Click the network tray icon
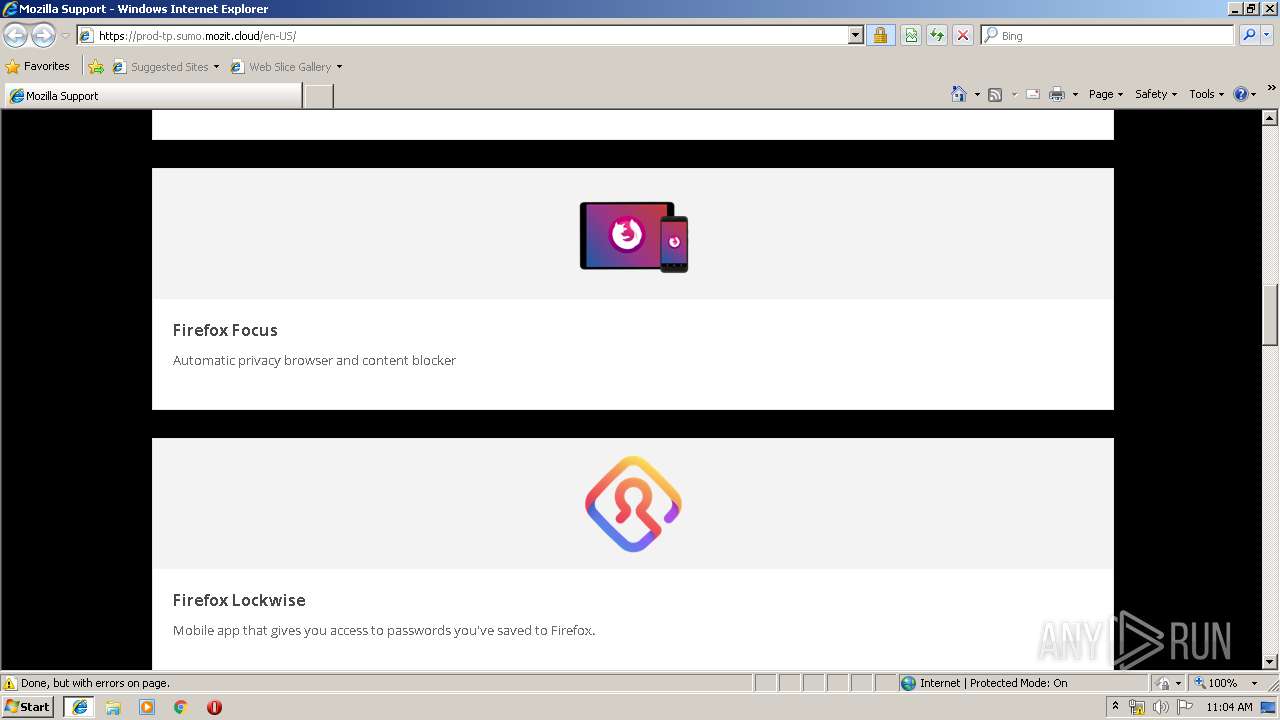Screen dimensions: 1280x720 point(1137,707)
